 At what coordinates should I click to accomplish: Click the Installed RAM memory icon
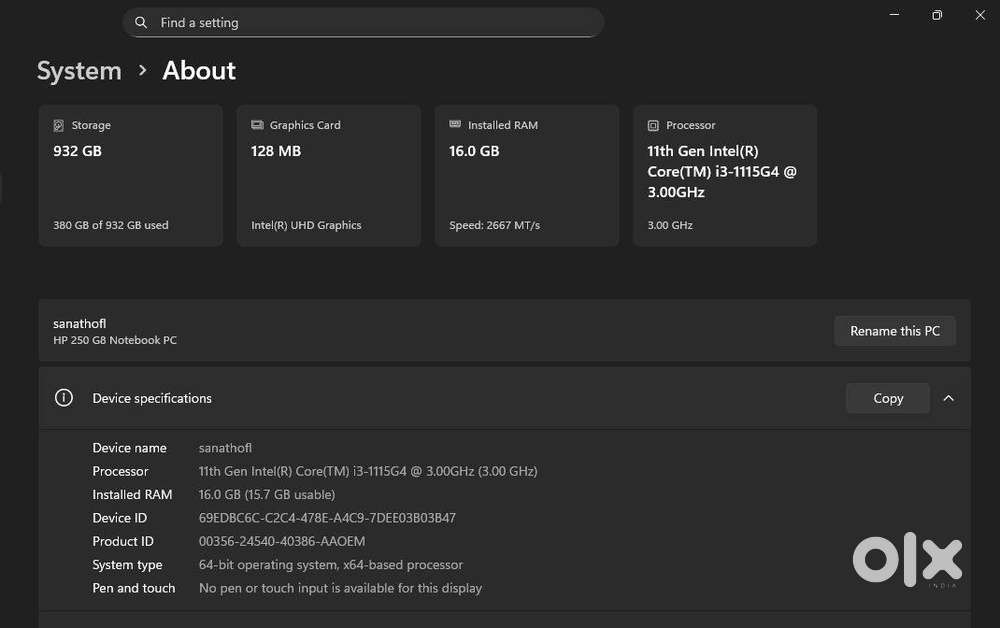[455, 126]
